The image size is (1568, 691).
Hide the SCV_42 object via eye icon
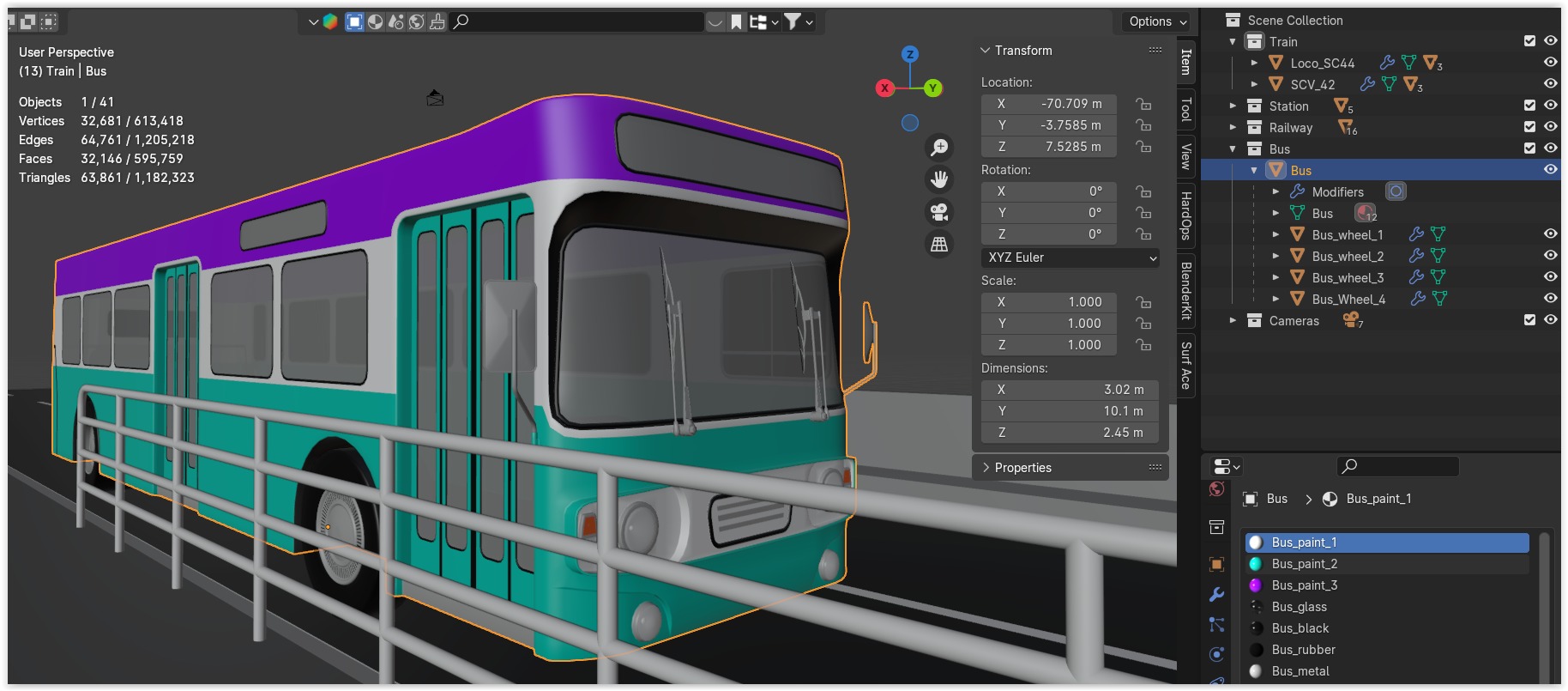[1550, 83]
